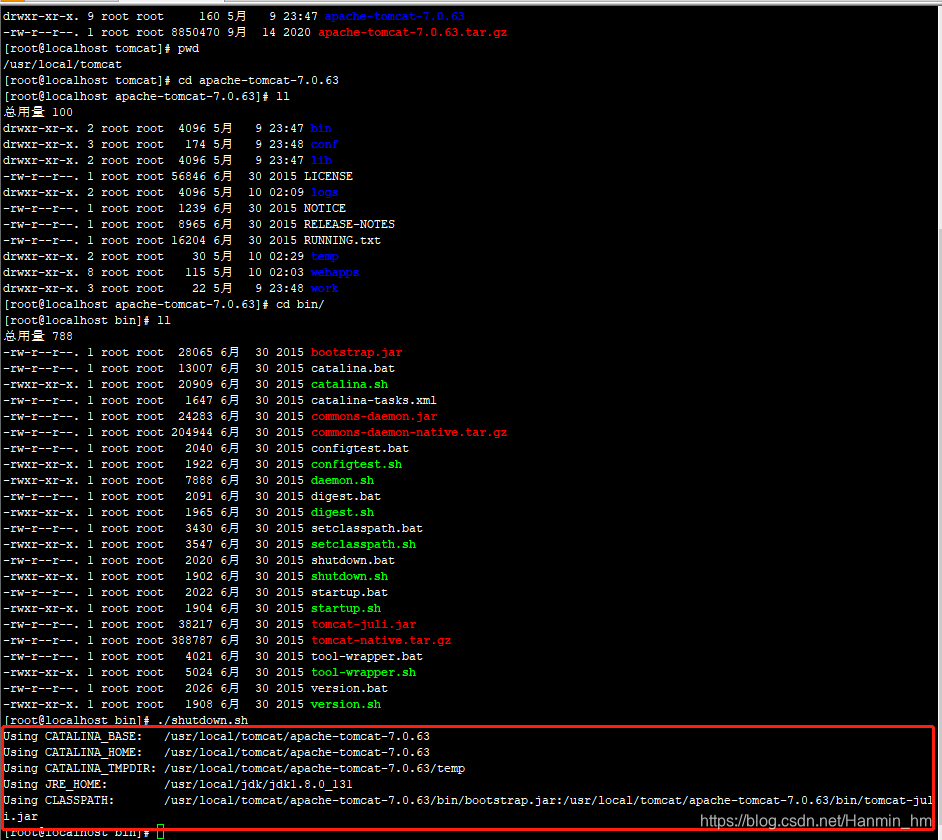The image size is (942, 840).
Task: Click the green cursor at the last prompt
Action: coord(160,832)
